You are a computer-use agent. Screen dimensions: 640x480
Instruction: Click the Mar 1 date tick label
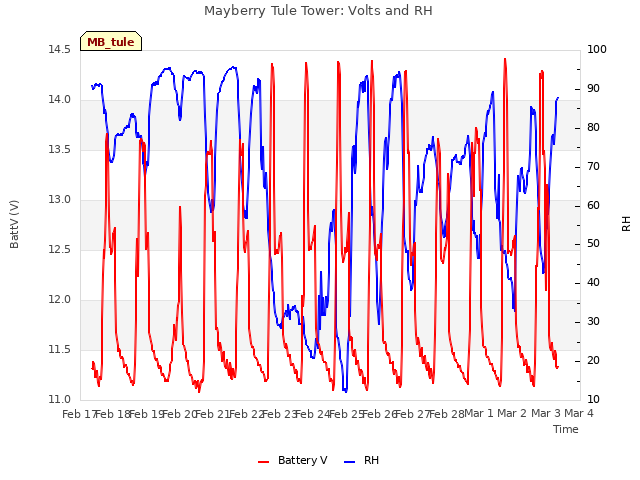pyautogui.click(x=479, y=413)
